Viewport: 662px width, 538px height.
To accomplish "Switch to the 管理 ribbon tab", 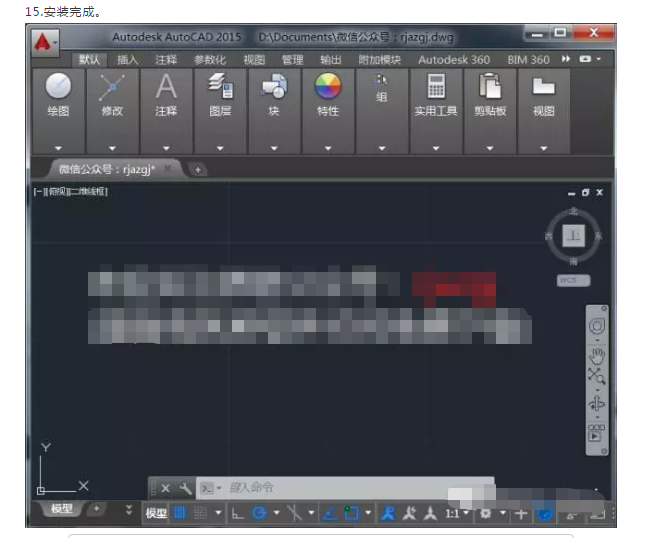I will [292, 60].
